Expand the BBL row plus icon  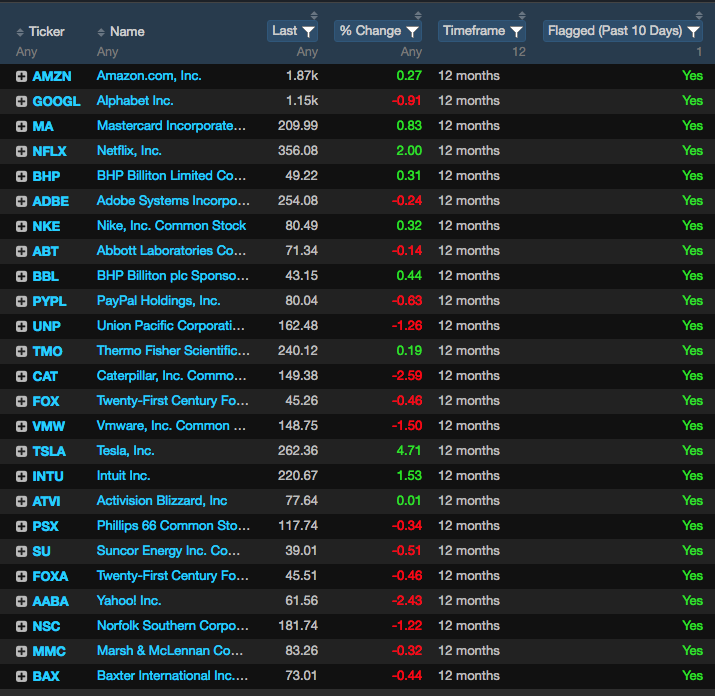pyautogui.click(x=21, y=276)
